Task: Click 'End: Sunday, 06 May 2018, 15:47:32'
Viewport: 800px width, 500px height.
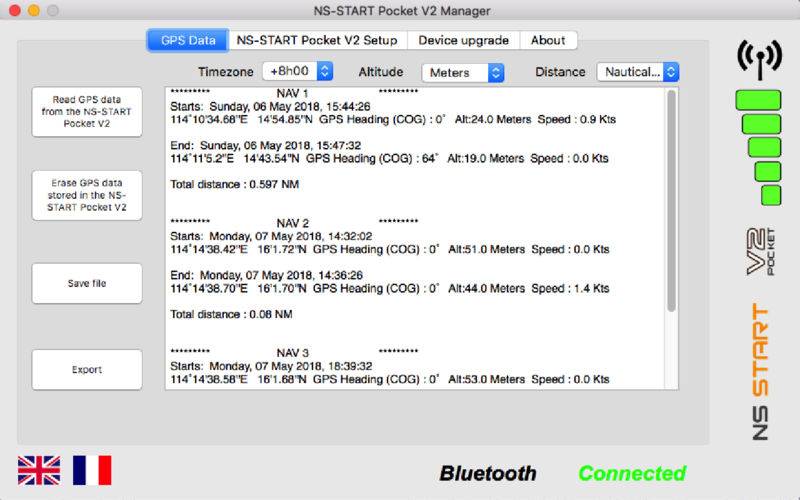Action: pyautogui.click(x=266, y=145)
